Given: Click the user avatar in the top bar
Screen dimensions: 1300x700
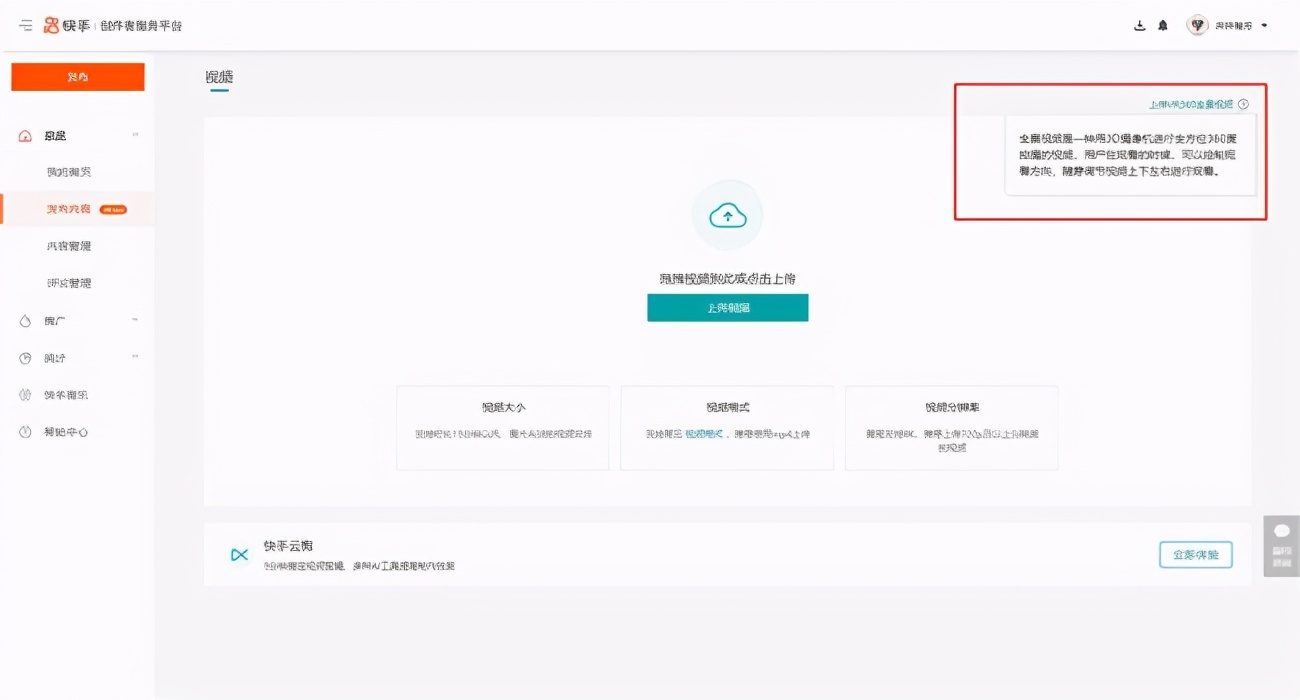Looking at the screenshot, I should 1197,25.
